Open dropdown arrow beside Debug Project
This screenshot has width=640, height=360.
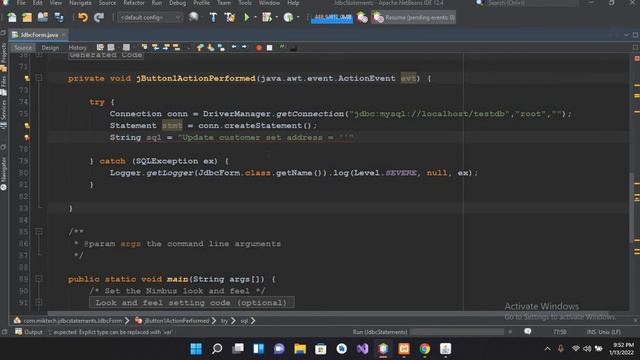(277, 18)
